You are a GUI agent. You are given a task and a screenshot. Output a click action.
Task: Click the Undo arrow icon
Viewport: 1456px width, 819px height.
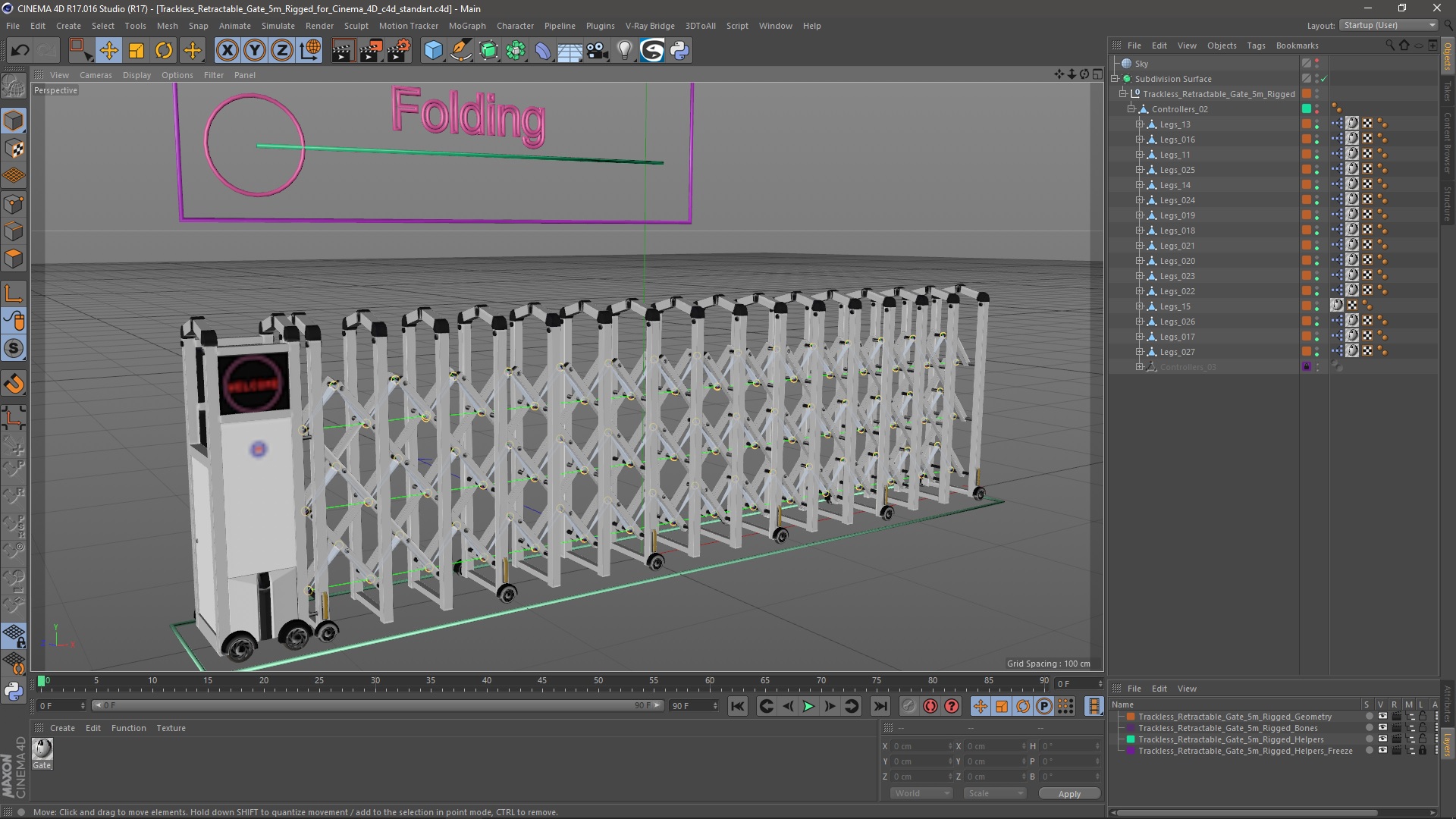click(20, 51)
